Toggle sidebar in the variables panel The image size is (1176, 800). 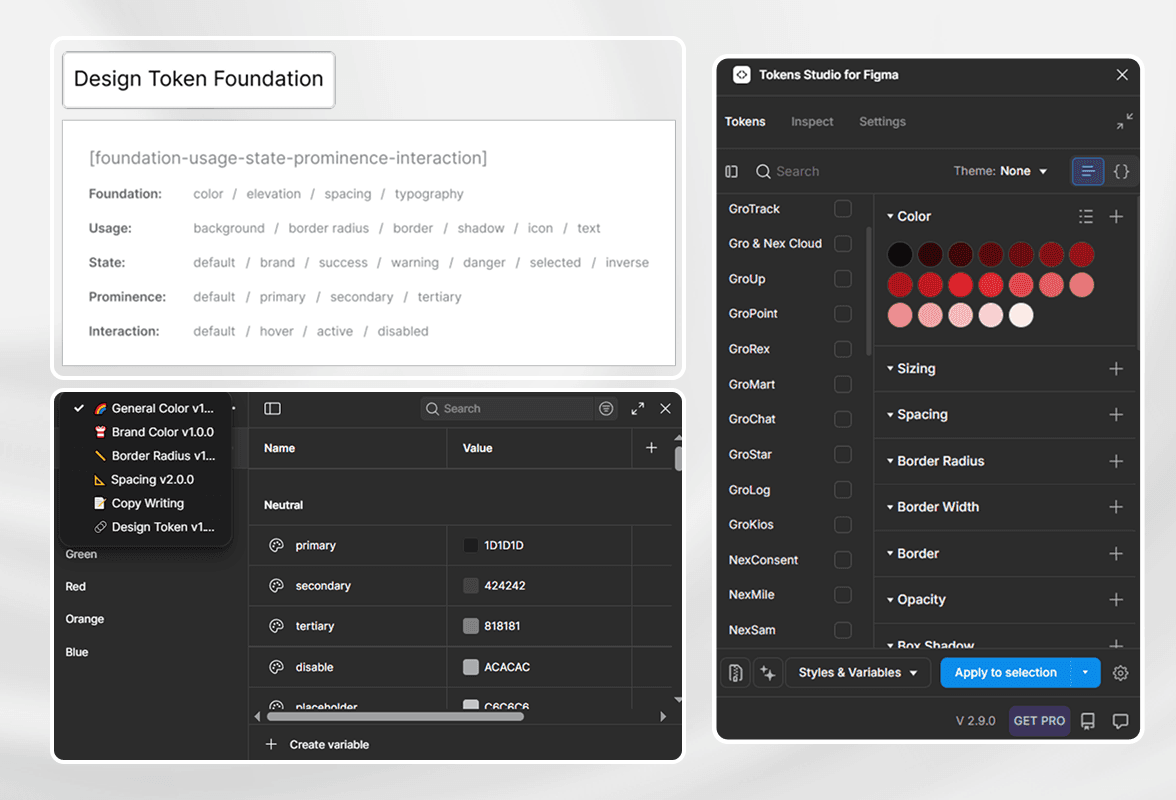click(x=272, y=409)
